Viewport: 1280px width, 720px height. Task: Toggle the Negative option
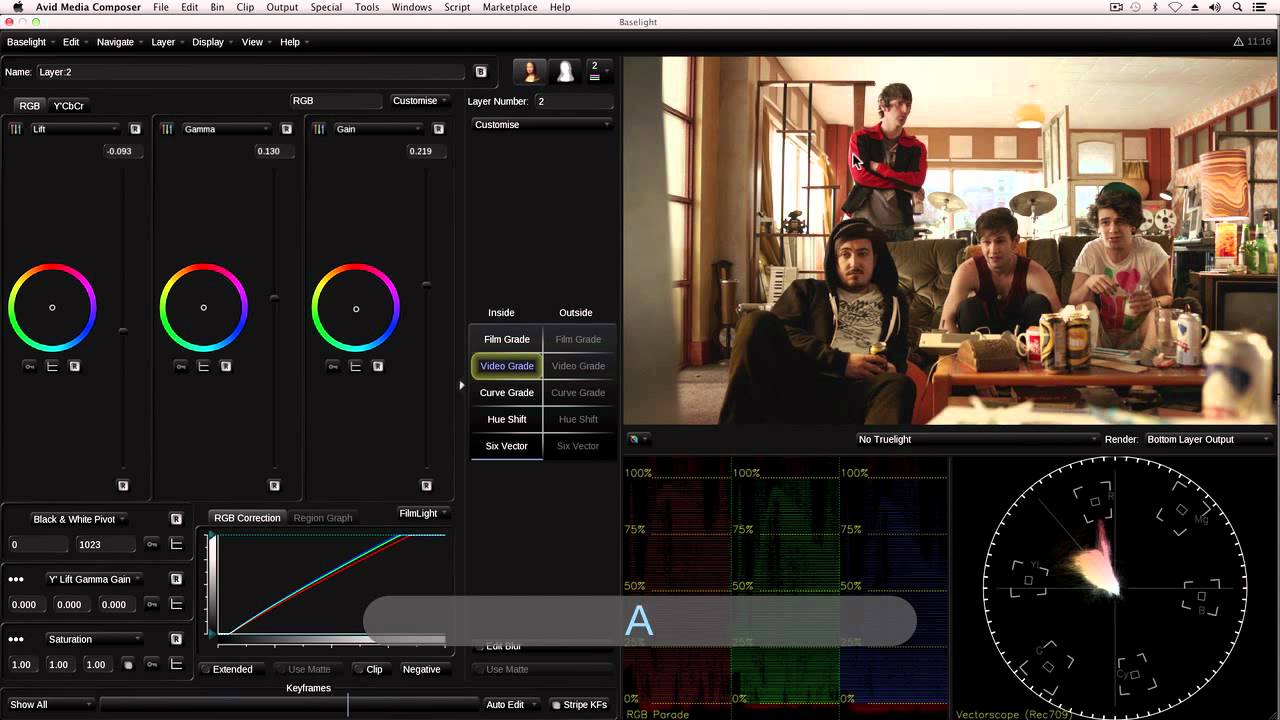tap(421, 669)
